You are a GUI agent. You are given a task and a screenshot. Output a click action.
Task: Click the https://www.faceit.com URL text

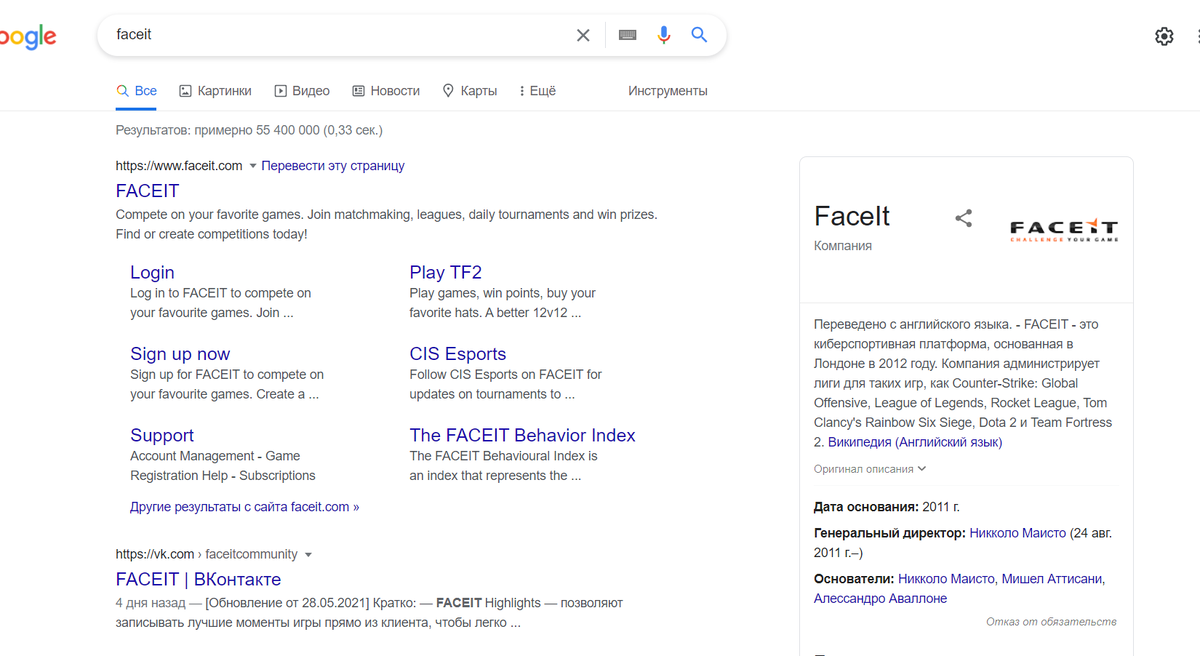(x=179, y=166)
